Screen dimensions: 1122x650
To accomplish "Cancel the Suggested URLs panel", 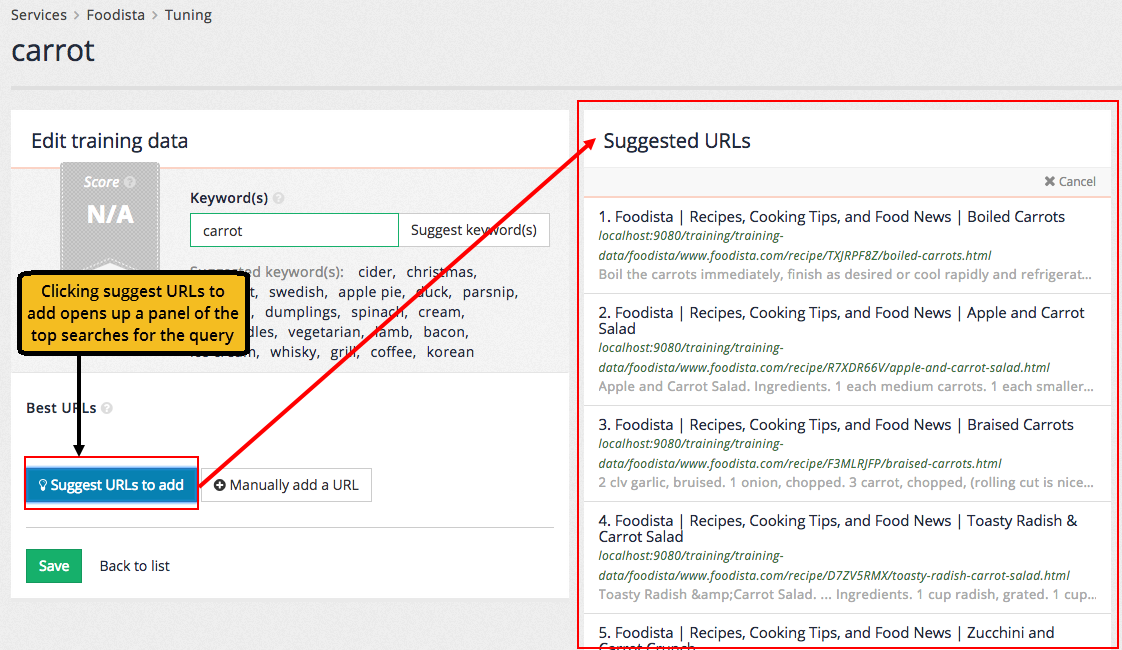I will 1070,181.
